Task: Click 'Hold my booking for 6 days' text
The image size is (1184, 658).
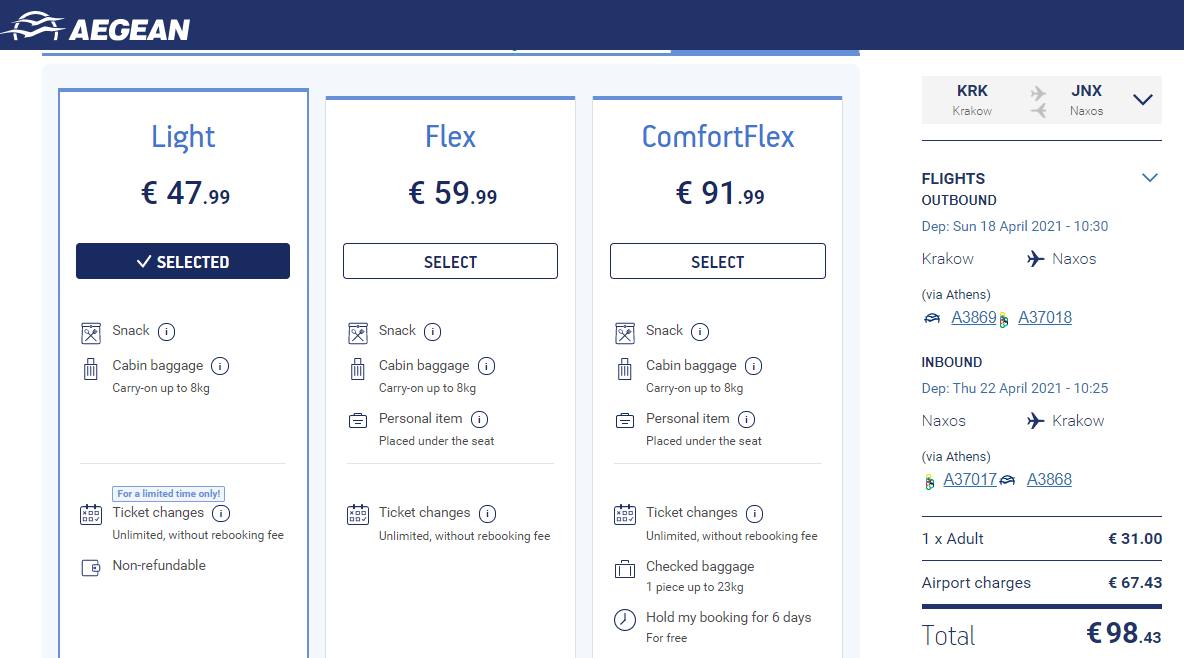Action: click(x=728, y=618)
